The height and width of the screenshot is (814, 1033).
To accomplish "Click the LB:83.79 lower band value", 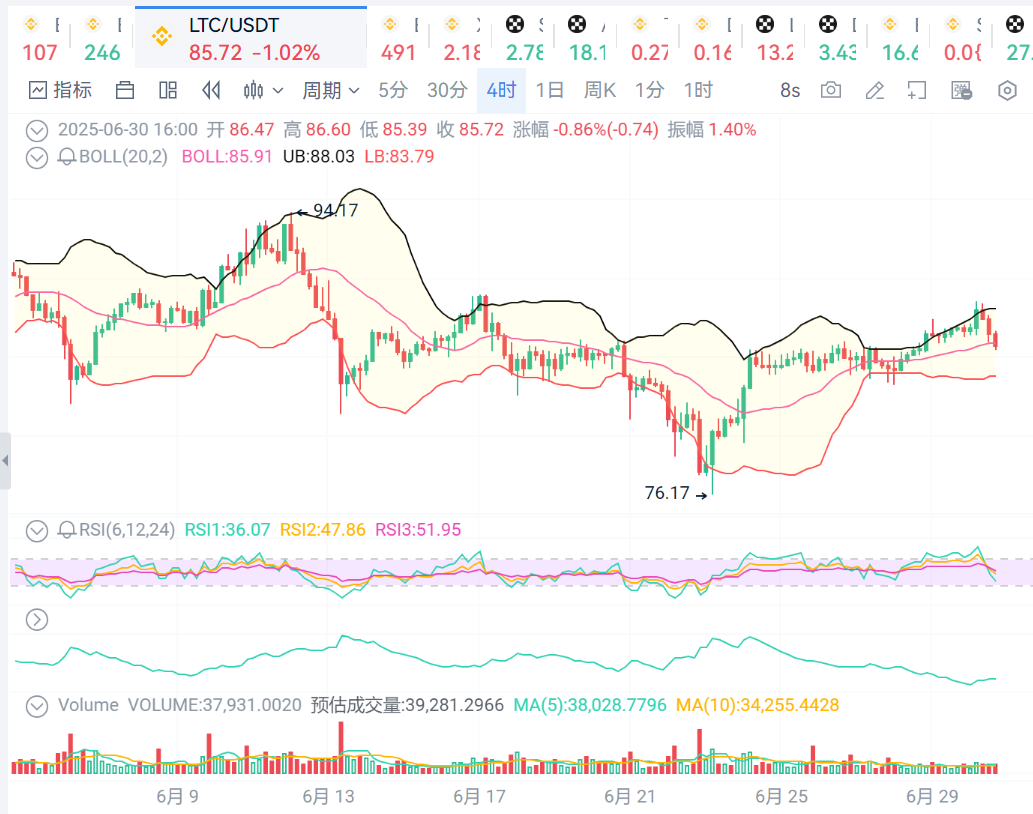I will (399, 157).
